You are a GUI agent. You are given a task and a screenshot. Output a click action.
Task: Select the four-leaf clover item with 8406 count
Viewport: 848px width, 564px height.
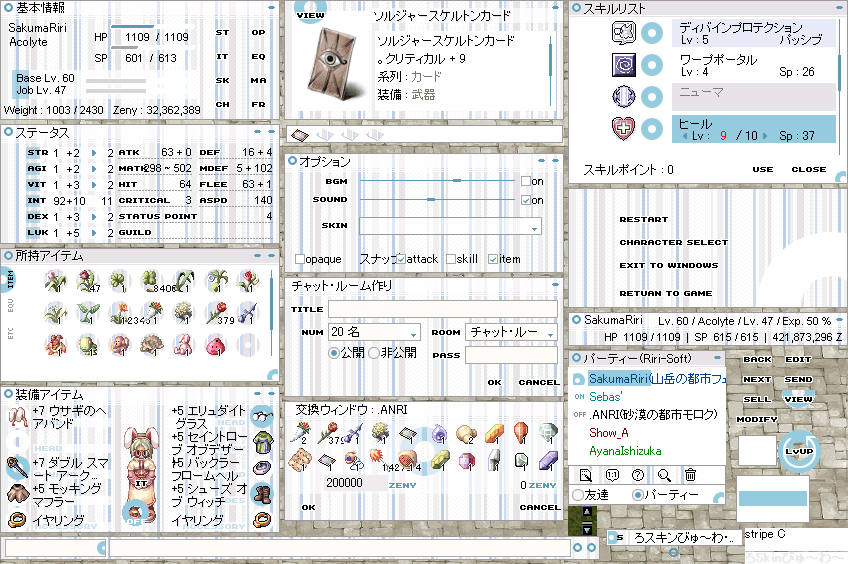(x=151, y=281)
